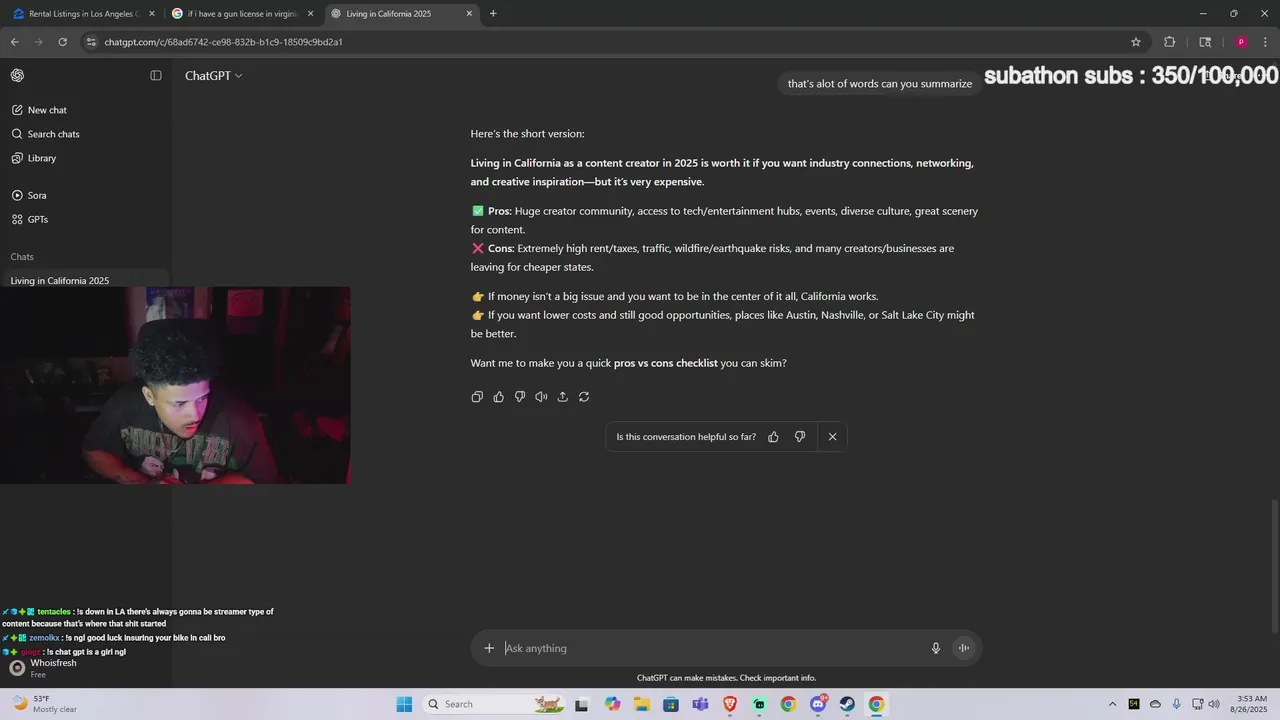
Task: Click the 'that's alot of words' user message
Action: [x=880, y=84]
